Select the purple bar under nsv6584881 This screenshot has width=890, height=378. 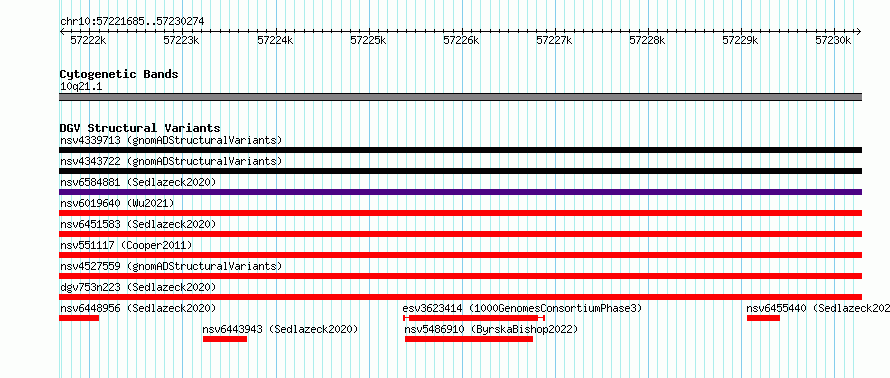click(460, 192)
